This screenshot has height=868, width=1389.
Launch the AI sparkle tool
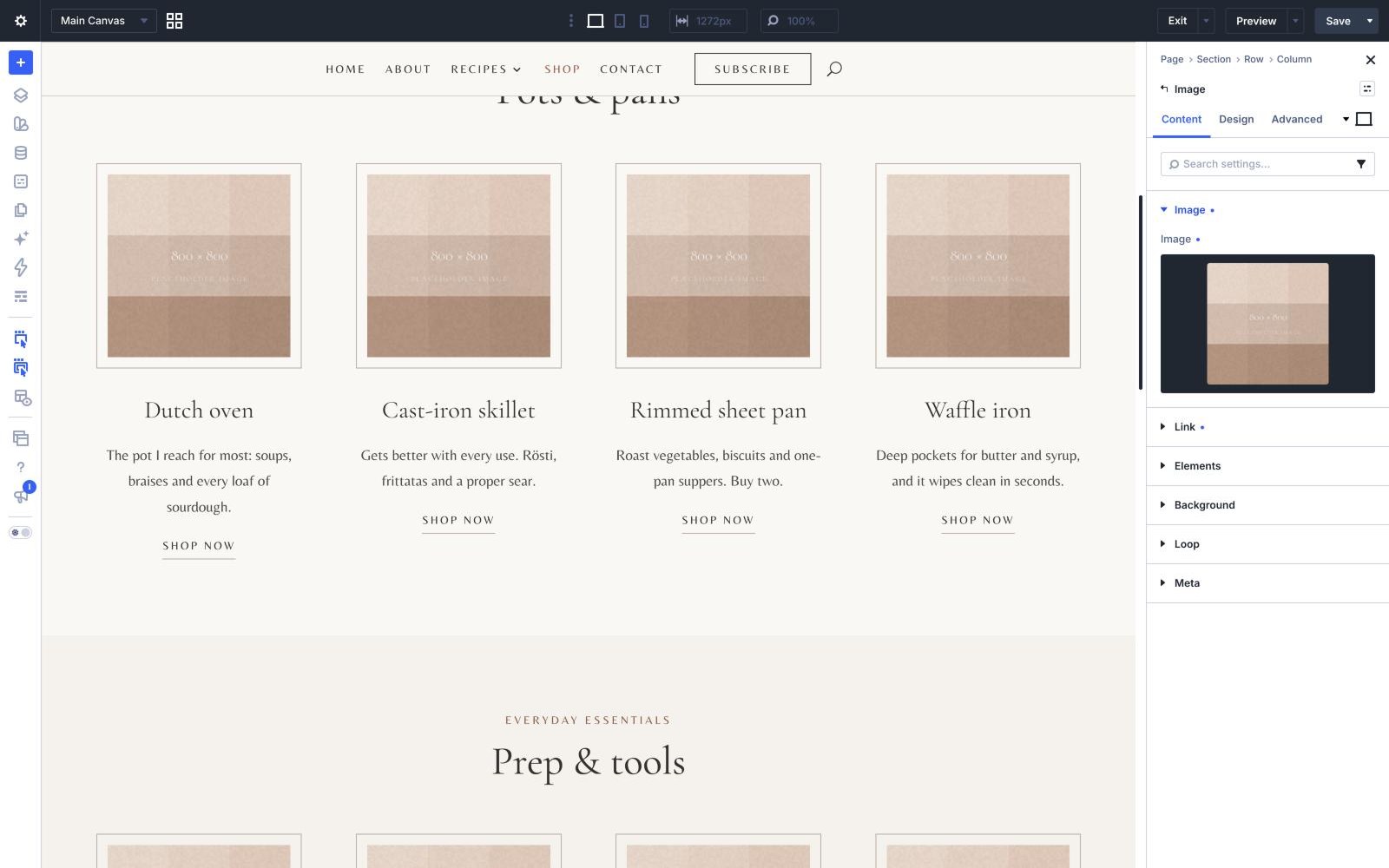click(21, 239)
